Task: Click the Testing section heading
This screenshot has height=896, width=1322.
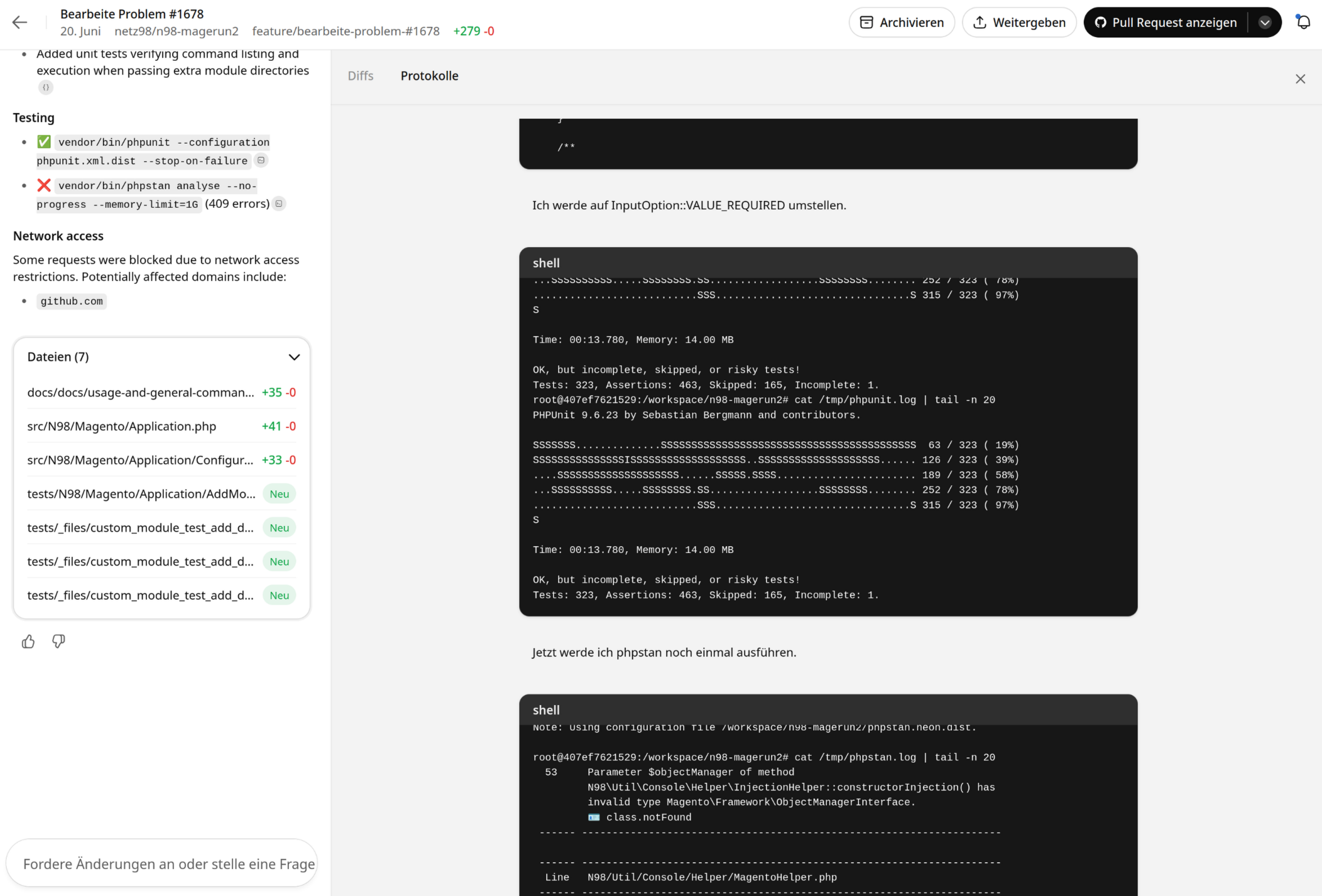Action: tap(34, 118)
